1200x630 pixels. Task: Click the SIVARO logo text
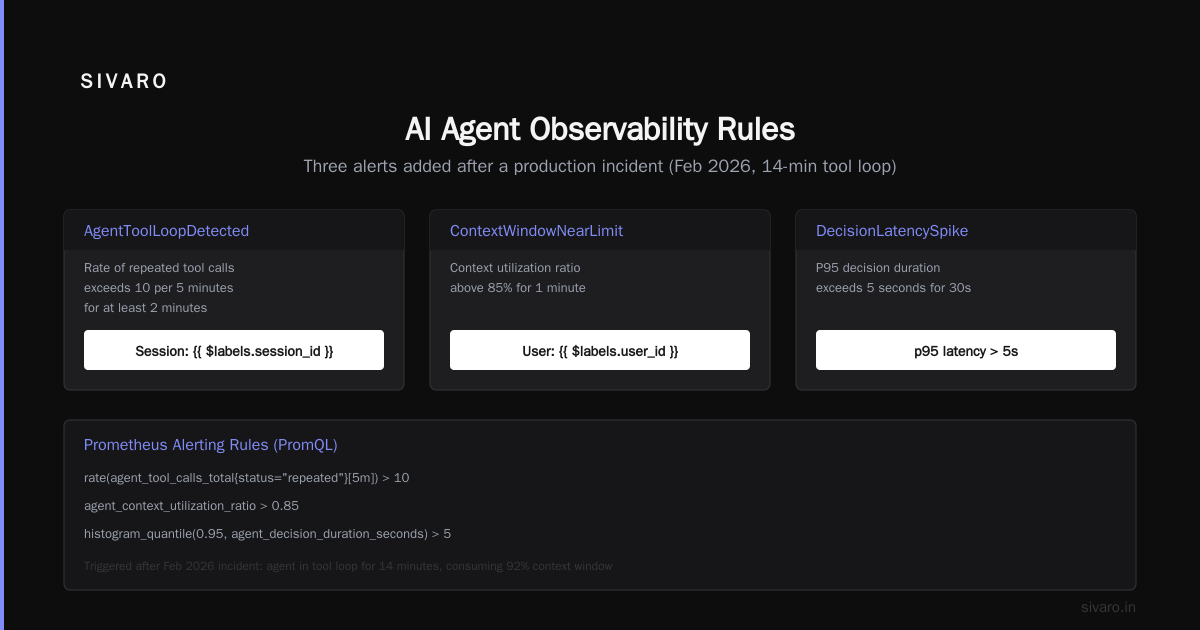click(x=124, y=82)
